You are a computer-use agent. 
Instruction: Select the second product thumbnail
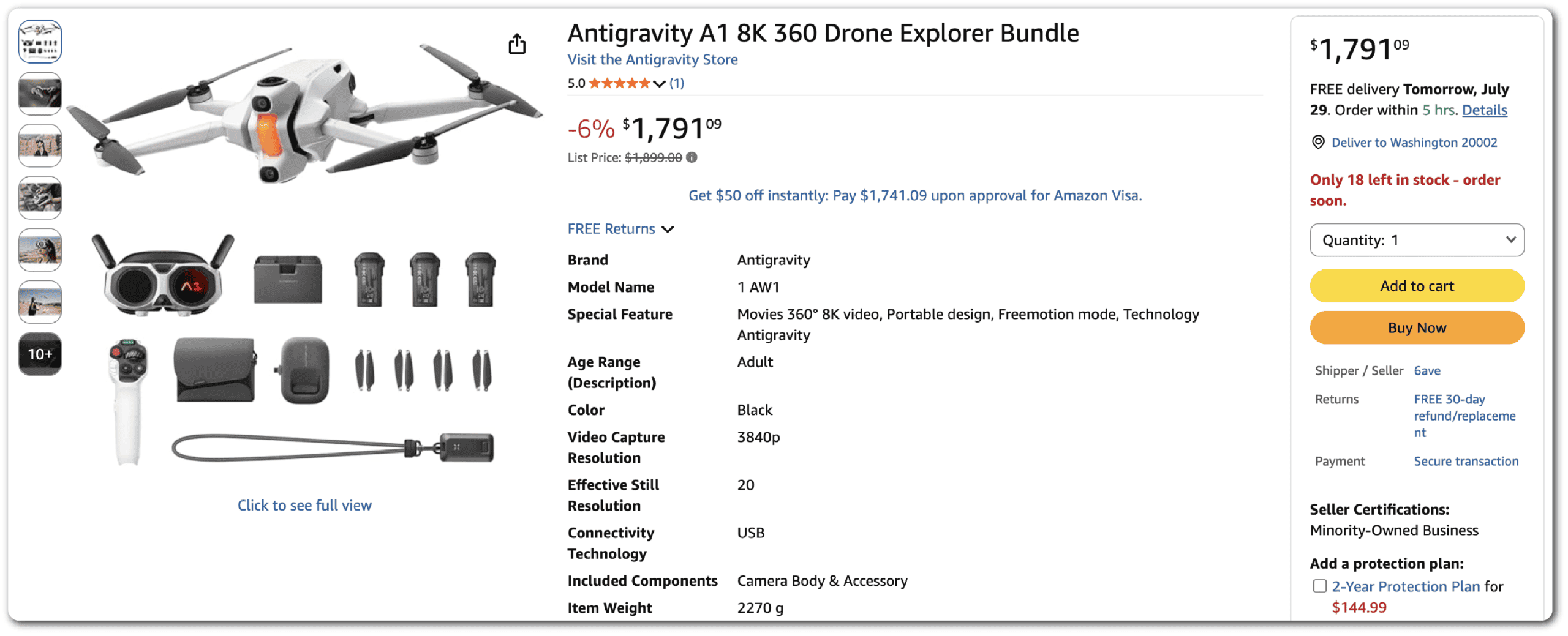[40, 94]
